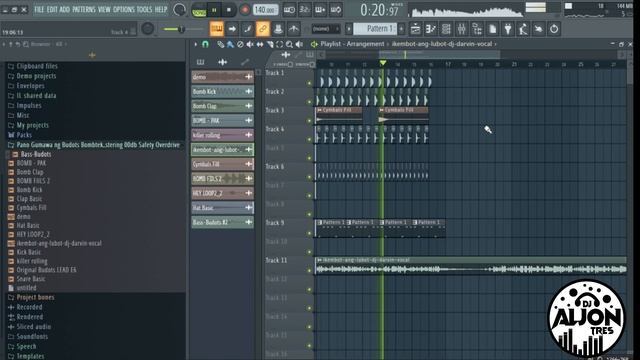Select the Mute tool in the playlist toolbar
Image resolution: width=640 pixels, height=360 pixels.
click(250, 44)
